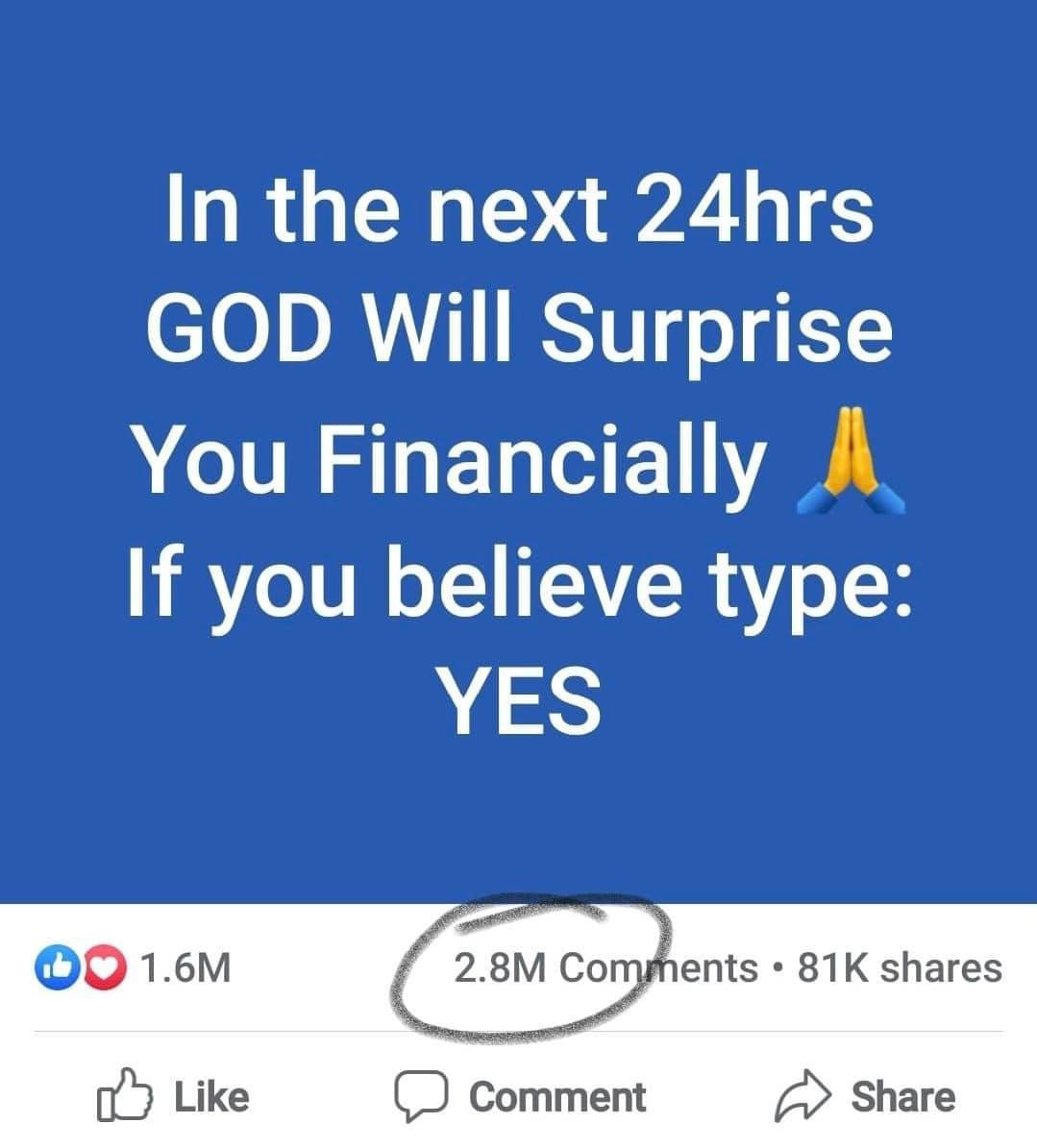1037x1148 pixels.
Task: Tap the Like button label
Action: point(211,1097)
